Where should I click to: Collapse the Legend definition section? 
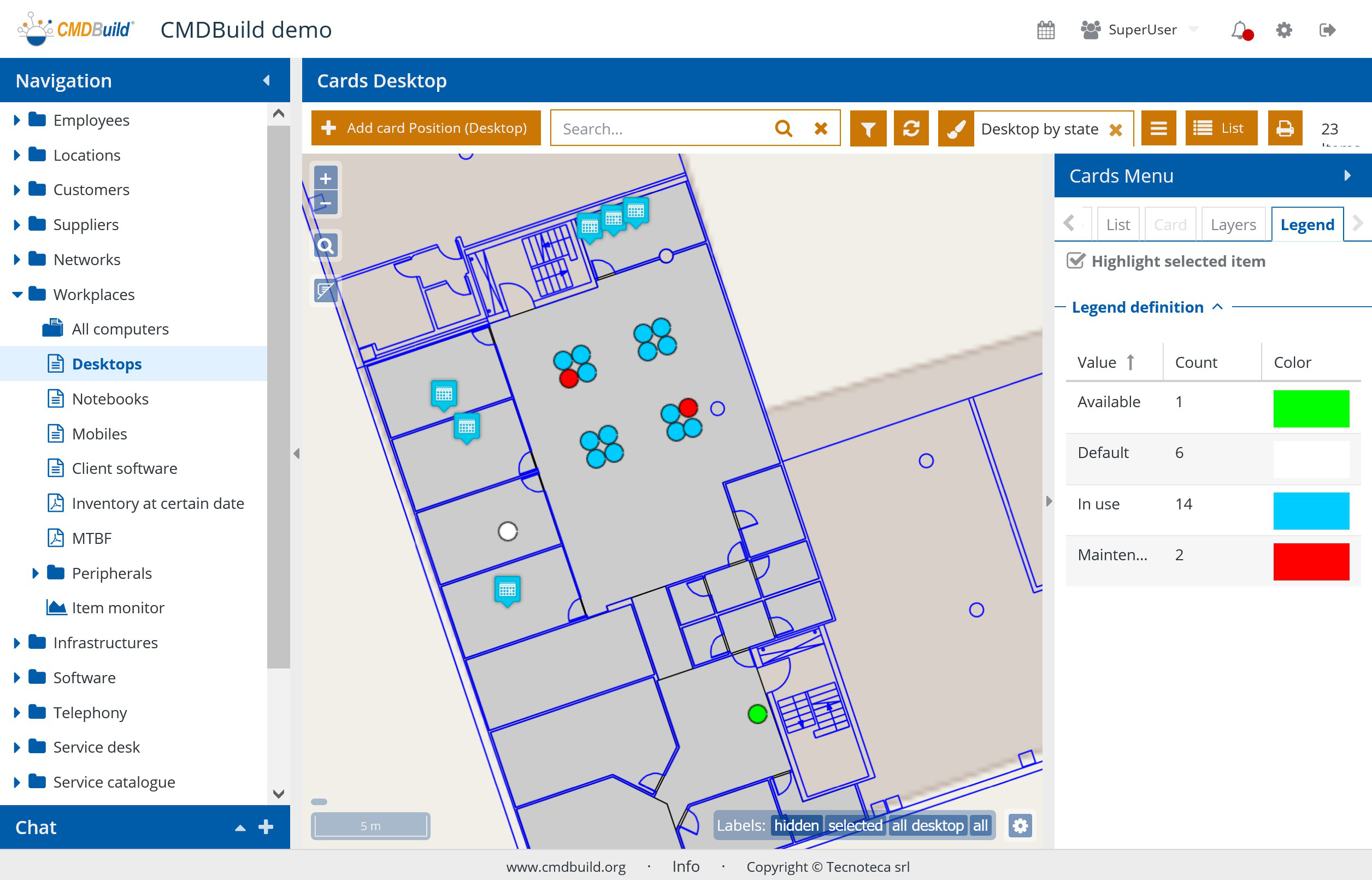[1217, 307]
